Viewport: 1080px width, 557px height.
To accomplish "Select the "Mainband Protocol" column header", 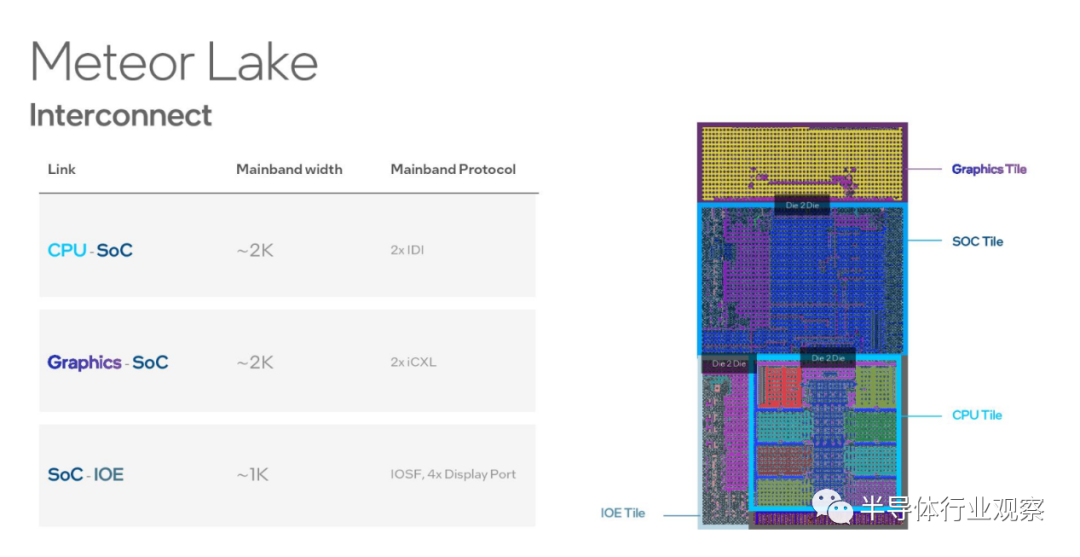I will (x=453, y=169).
